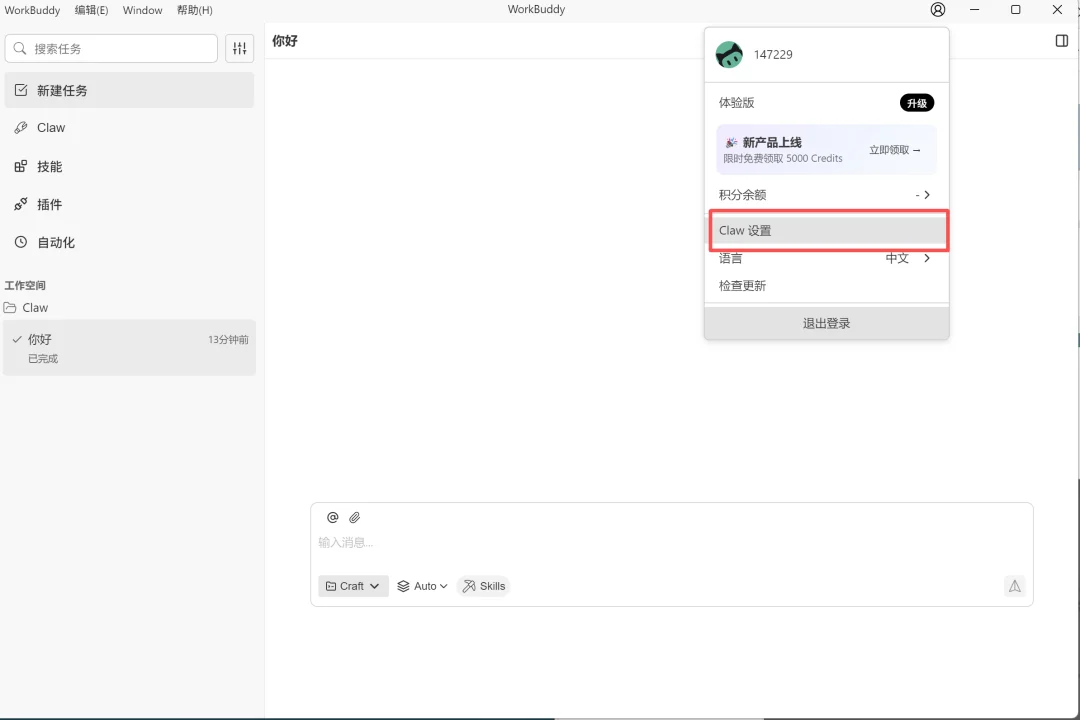Click the send message arrow icon
Screen dimensions: 1080x720
tap(1014, 586)
